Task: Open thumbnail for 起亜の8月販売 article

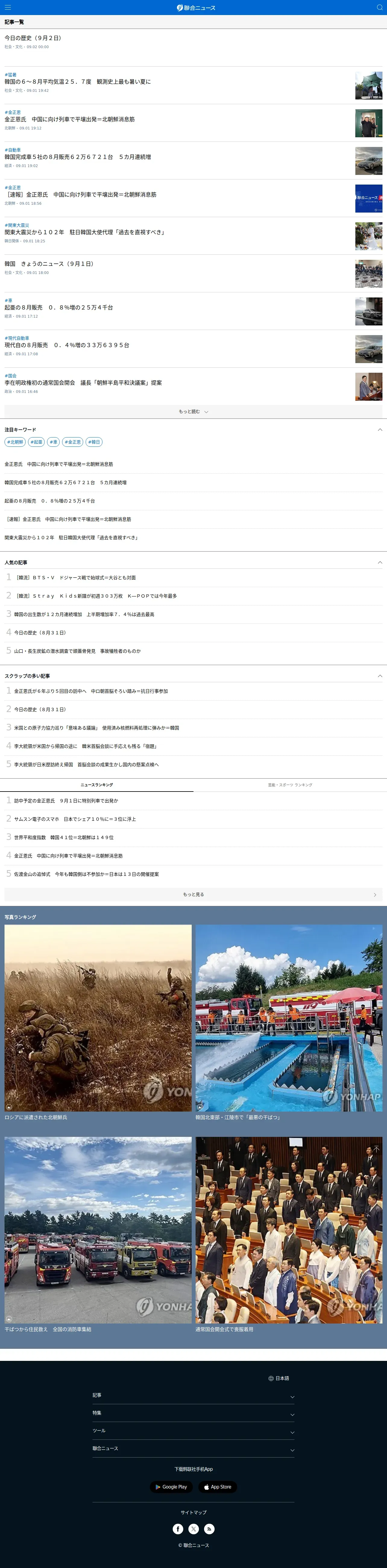Action: [x=369, y=312]
